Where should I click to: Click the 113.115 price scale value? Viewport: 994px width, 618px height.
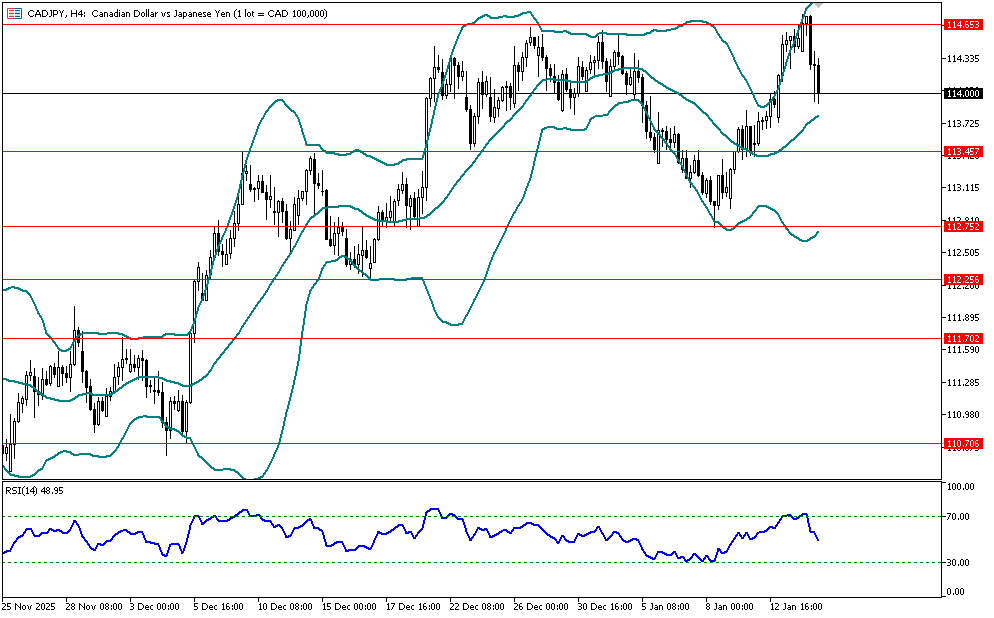[961, 188]
